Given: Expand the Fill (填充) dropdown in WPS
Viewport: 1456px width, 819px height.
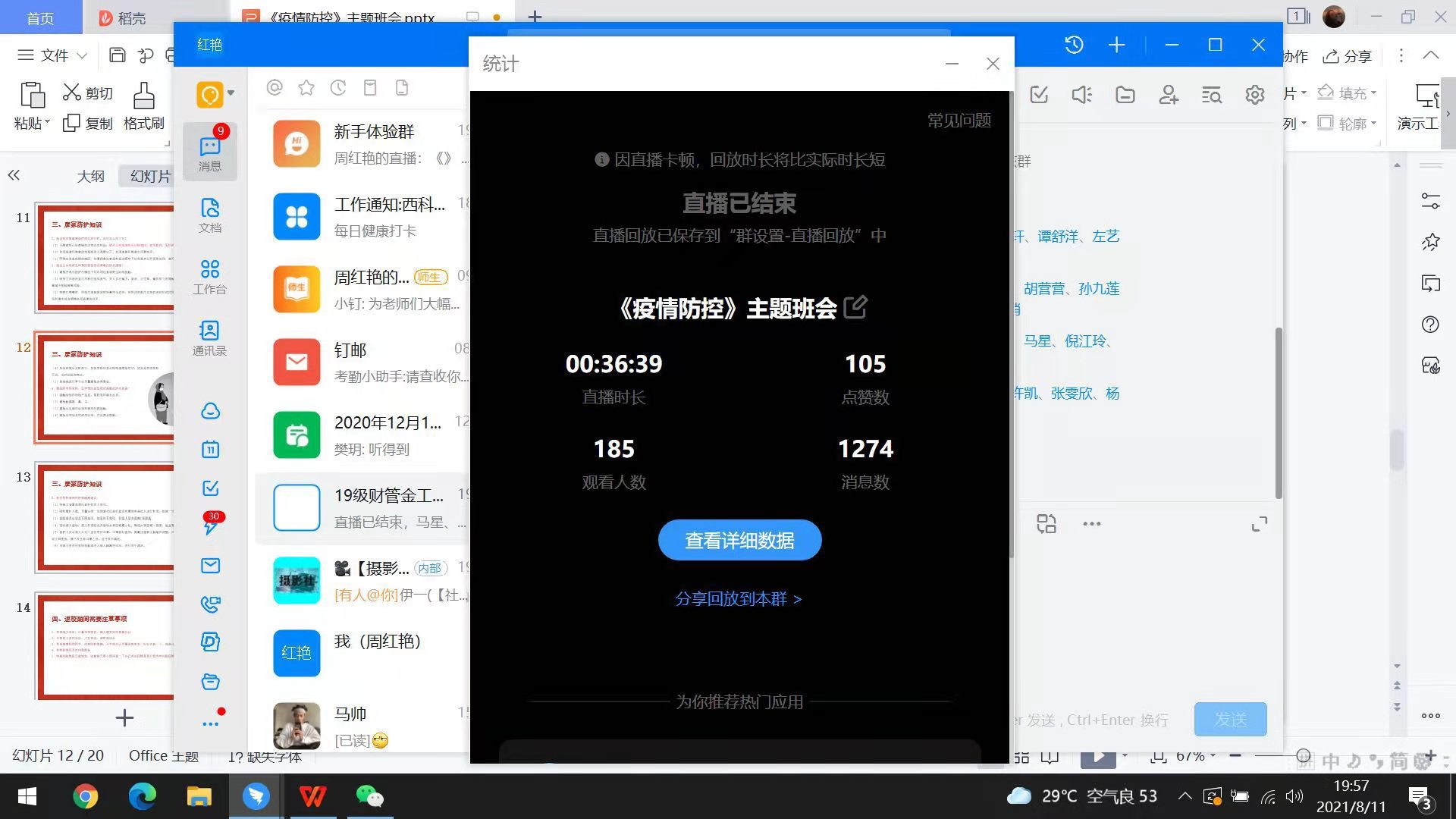Looking at the screenshot, I should (x=1373, y=93).
